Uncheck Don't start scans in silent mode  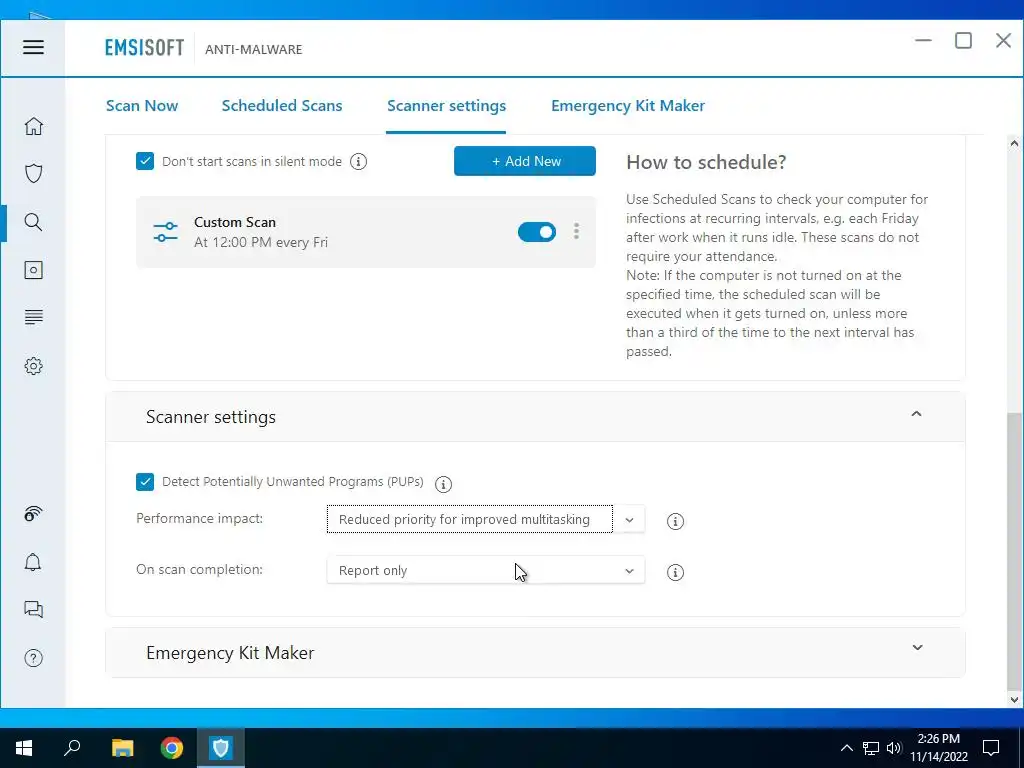(x=145, y=161)
